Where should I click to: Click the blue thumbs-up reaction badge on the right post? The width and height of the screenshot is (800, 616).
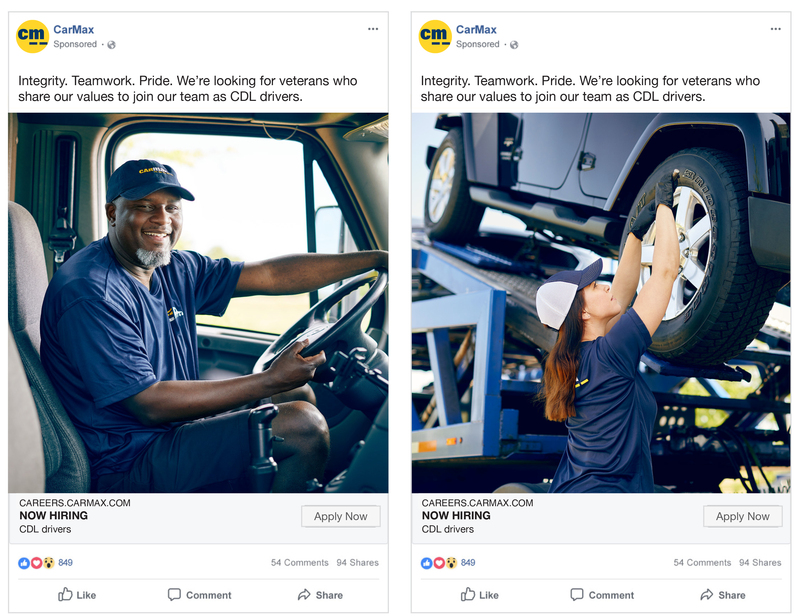point(425,562)
